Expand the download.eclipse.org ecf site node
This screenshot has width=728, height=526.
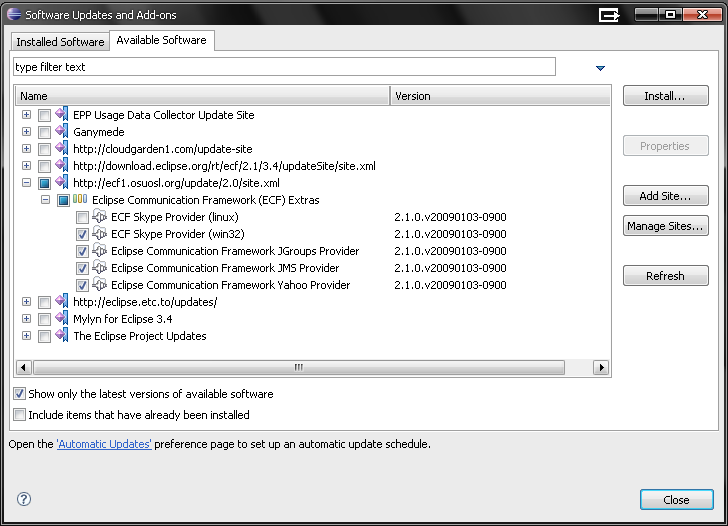tap(26, 165)
